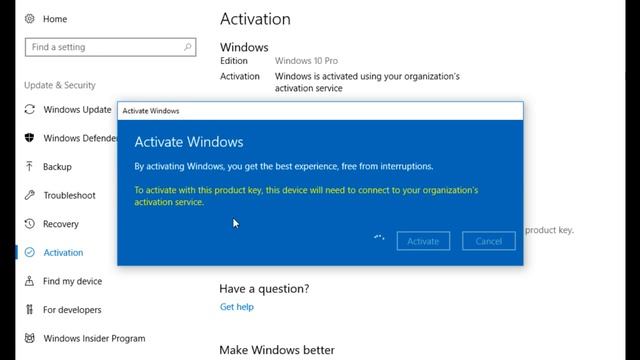Click the Activate Windows dialog title bar

320,111
